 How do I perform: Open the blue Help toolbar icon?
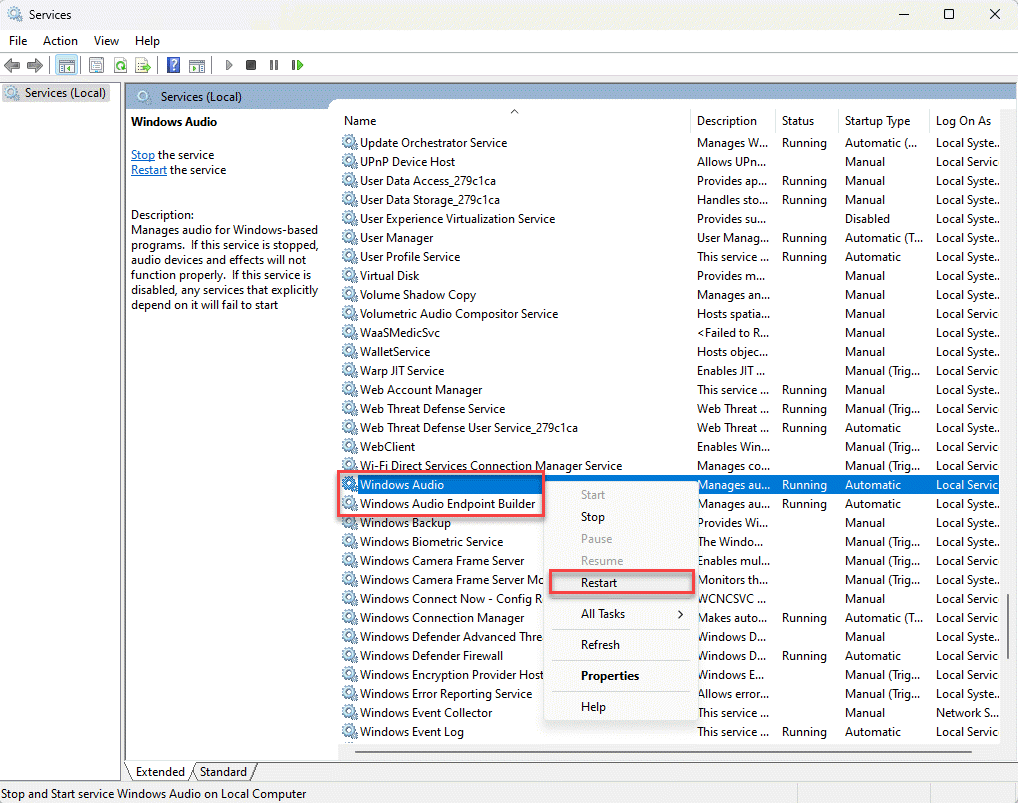[x=173, y=65]
